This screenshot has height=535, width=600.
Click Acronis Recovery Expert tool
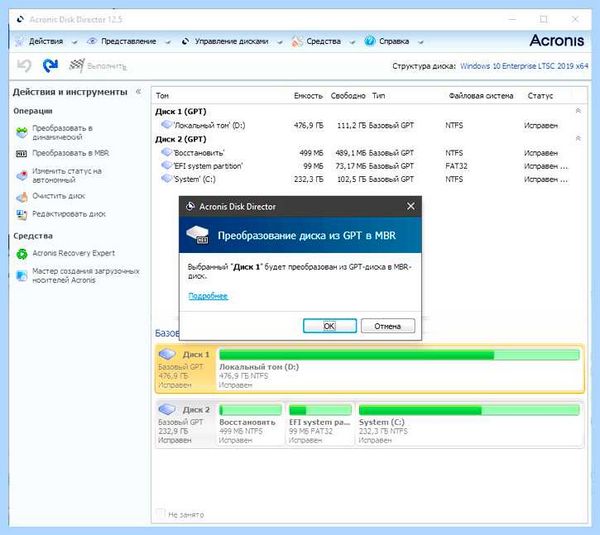click(x=73, y=253)
